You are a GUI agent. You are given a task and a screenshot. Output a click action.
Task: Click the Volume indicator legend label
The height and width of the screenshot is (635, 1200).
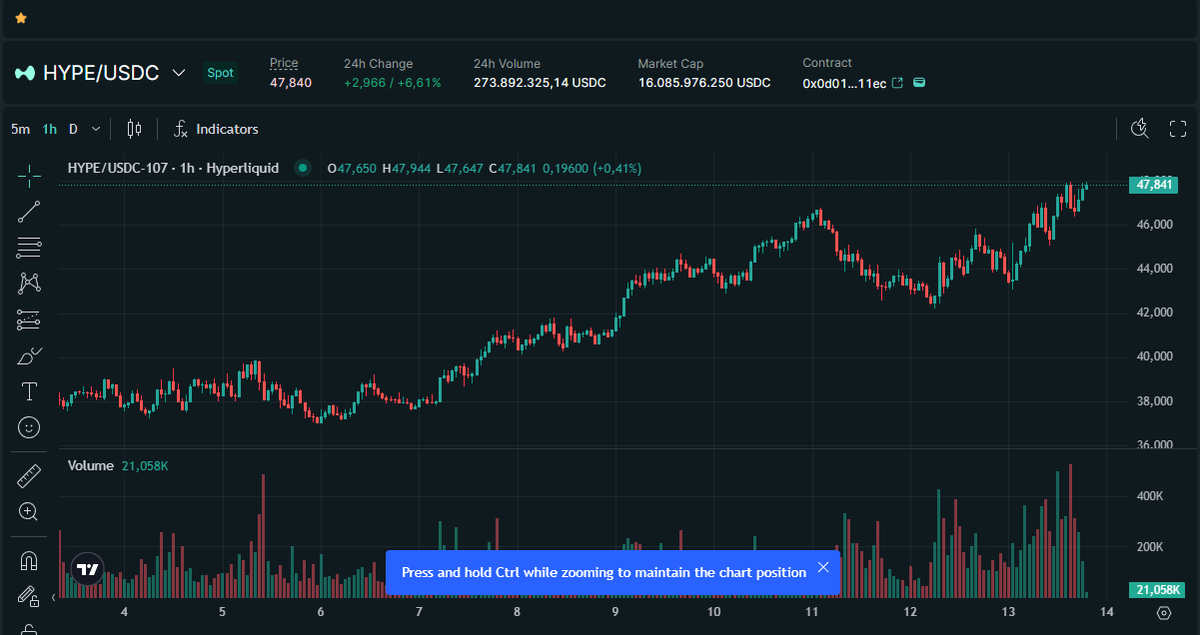click(90, 466)
